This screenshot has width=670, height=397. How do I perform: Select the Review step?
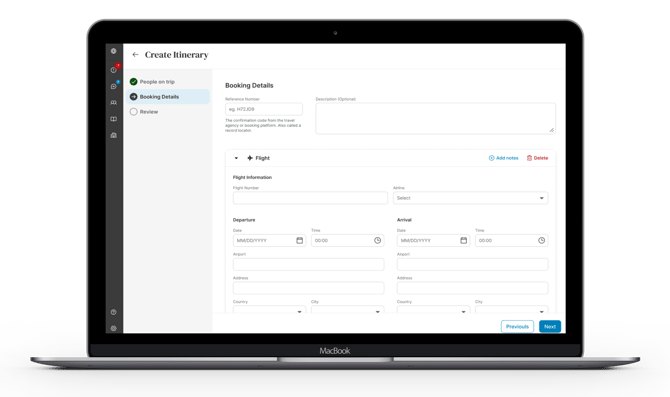click(x=168, y=112)
